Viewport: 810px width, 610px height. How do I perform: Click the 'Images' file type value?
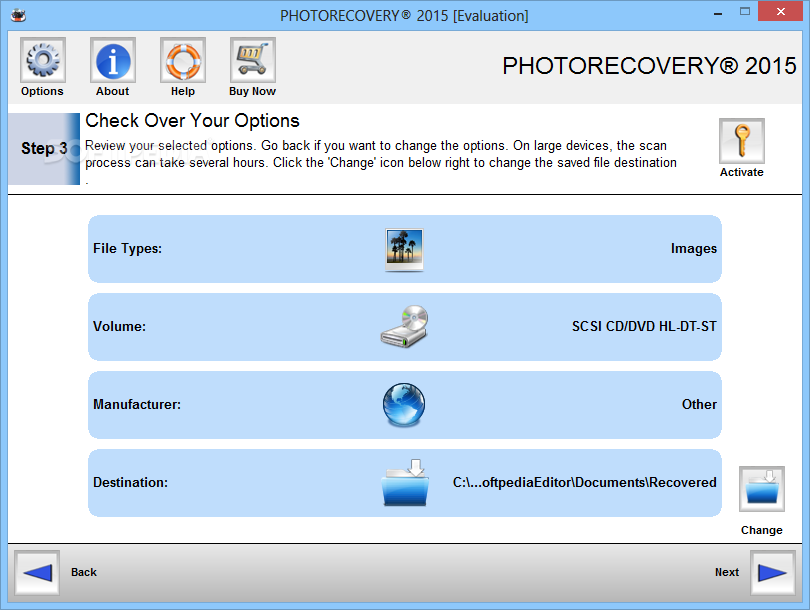tap(694, 249)
